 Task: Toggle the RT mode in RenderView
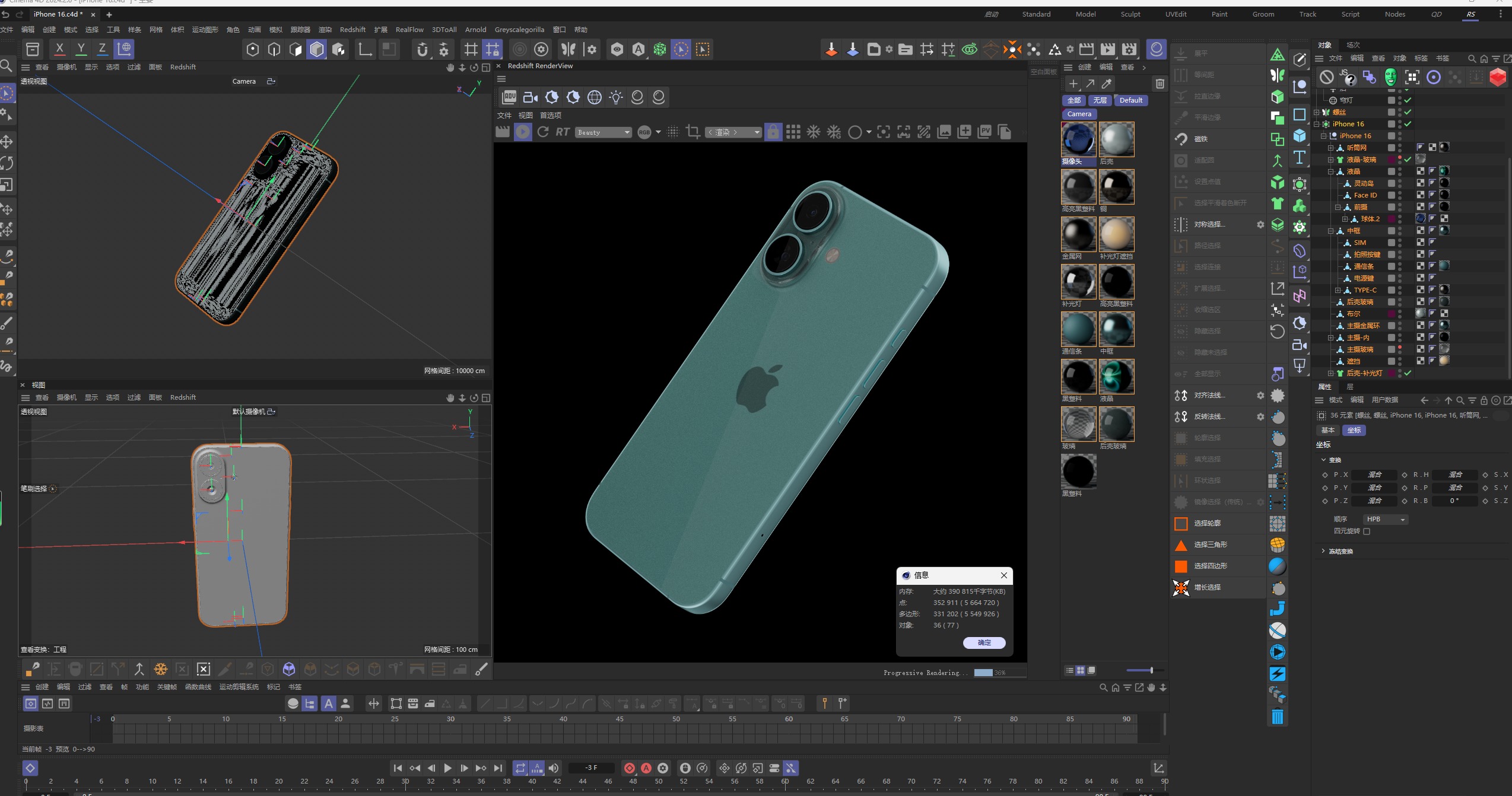click(563, 132)
